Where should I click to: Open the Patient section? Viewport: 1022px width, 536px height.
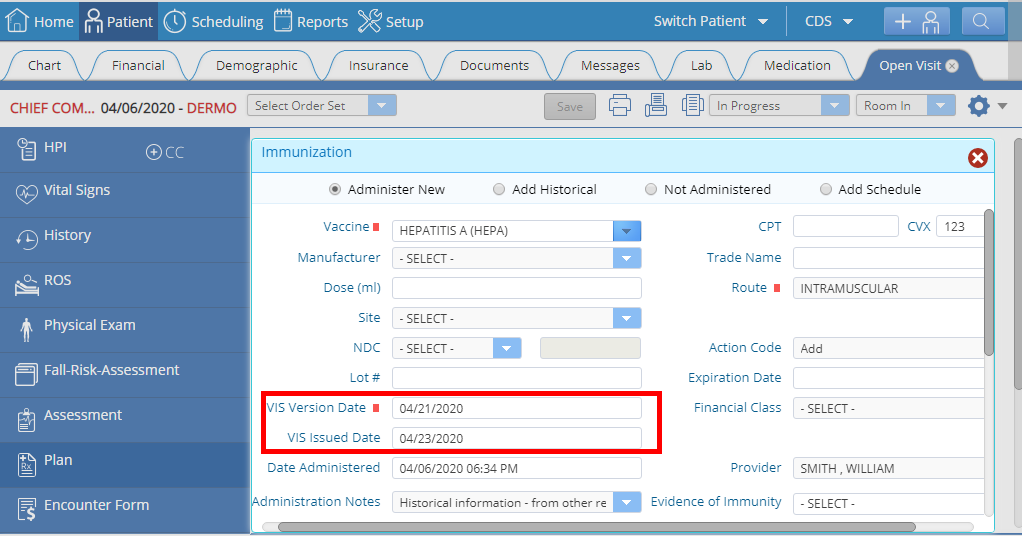coord(118,22)
